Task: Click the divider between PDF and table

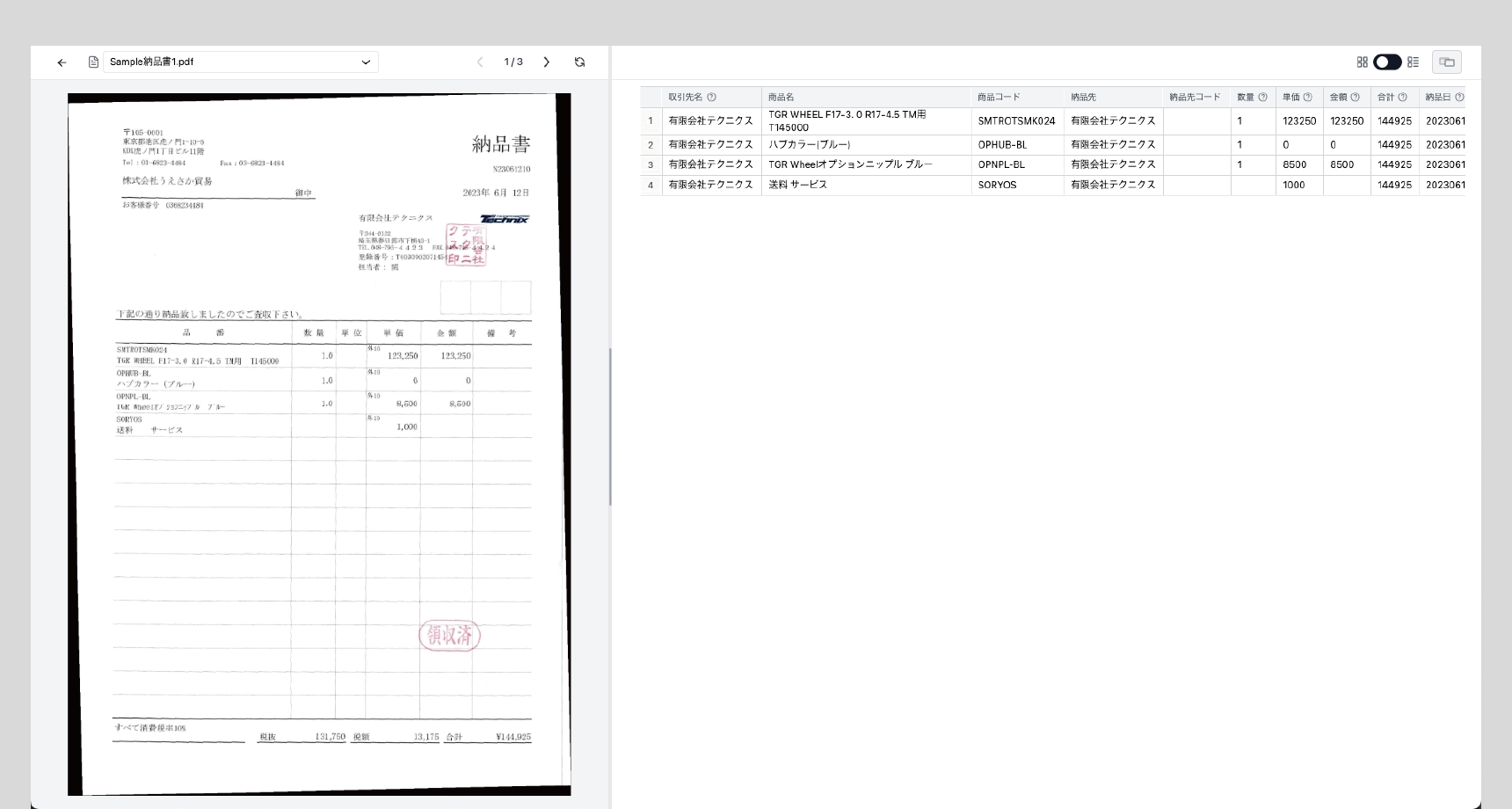Action: coord(610,426)
